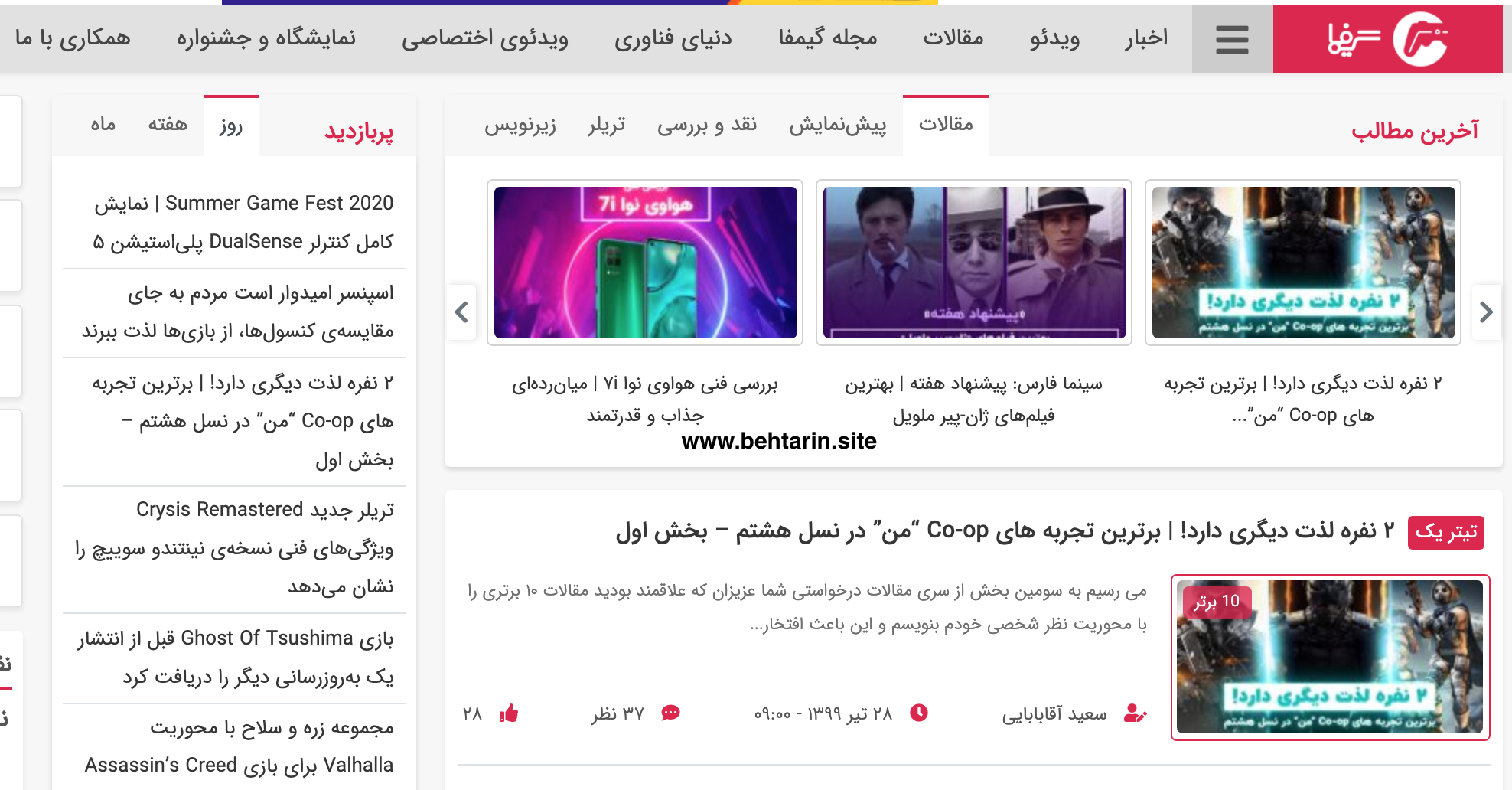Click the date ۲۸ تیر ۱۳۹۹ - ۰۹:۰۰
1512x790 pixels.
click(x=823, y=713)
